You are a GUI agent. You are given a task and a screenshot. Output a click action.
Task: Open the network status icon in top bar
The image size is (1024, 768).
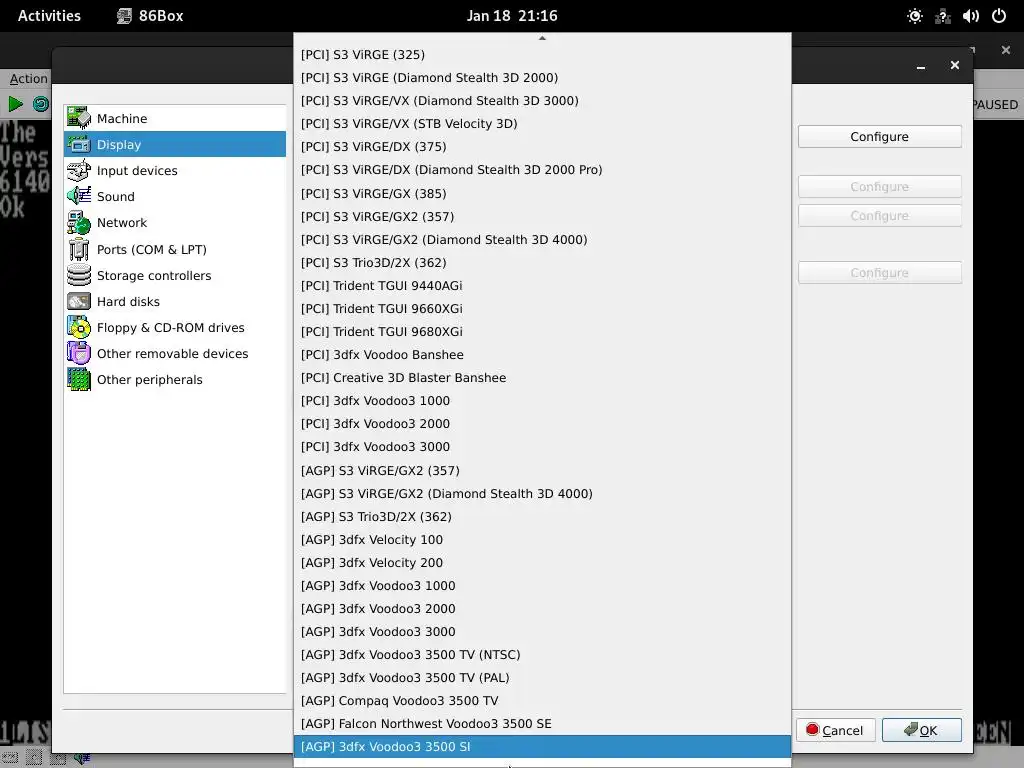[x=943, y=16]
